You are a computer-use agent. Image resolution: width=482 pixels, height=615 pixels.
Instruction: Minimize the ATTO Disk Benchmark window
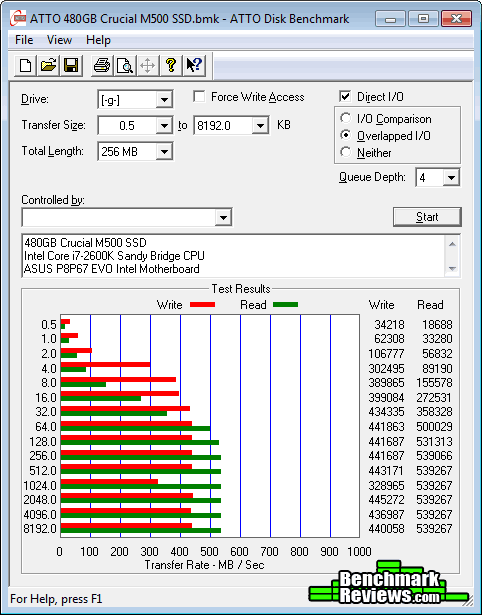[x=390, y=18]
